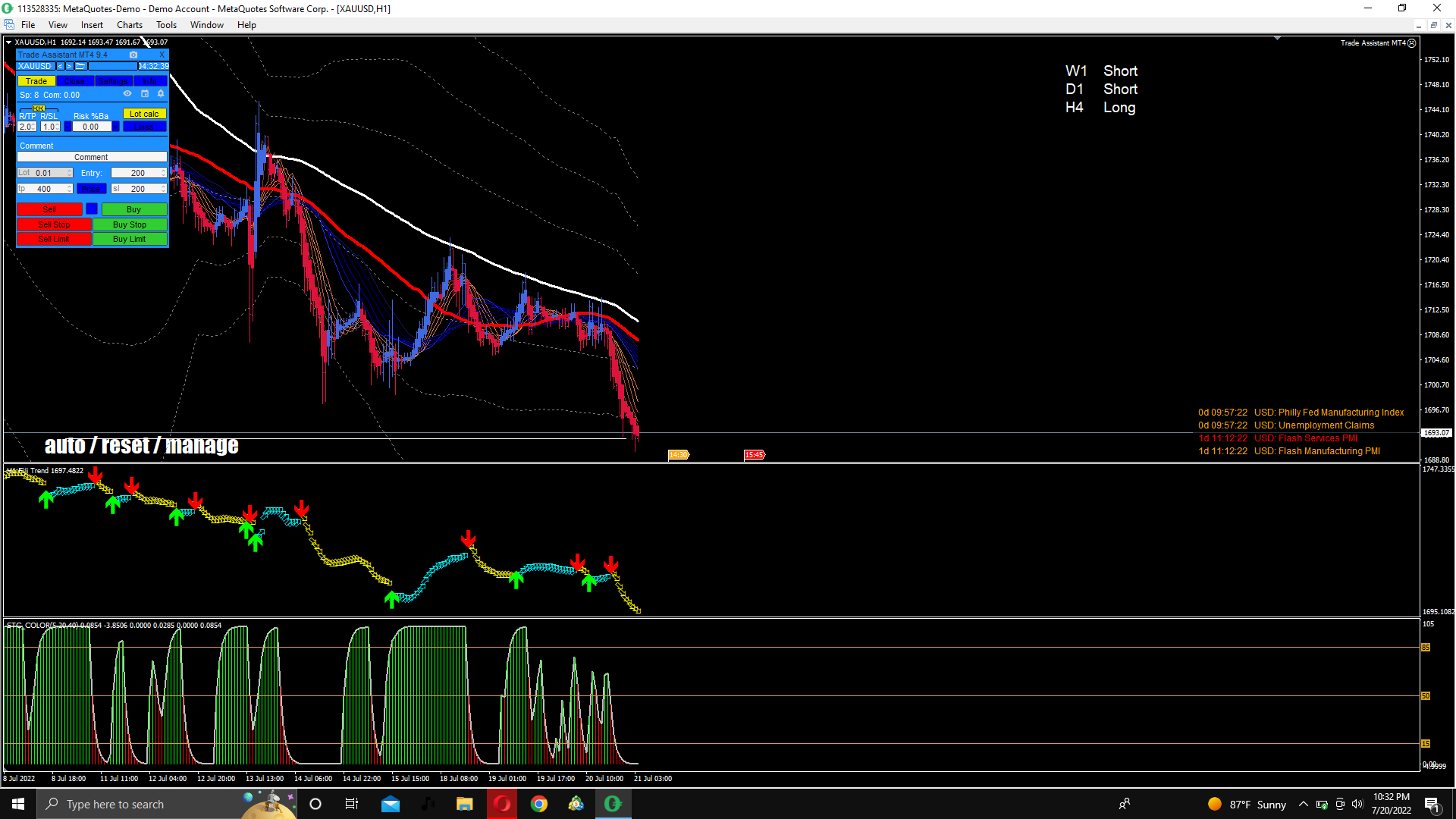Click the calendar icon in Trade Assistant
The height and width of the screenshot is (819, 1456).
pos(144,94)
